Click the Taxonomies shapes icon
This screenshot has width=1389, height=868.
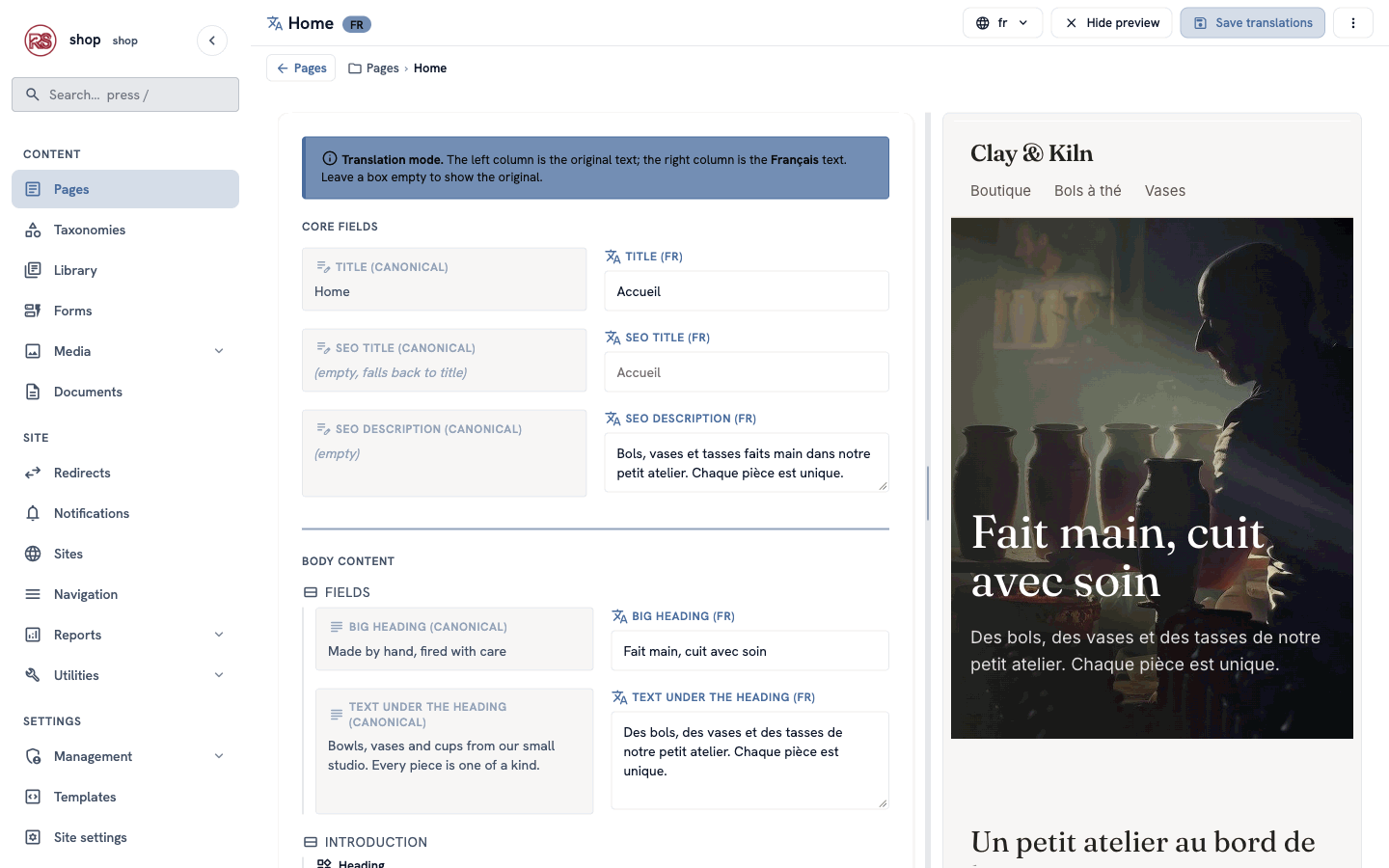[33, 230]
